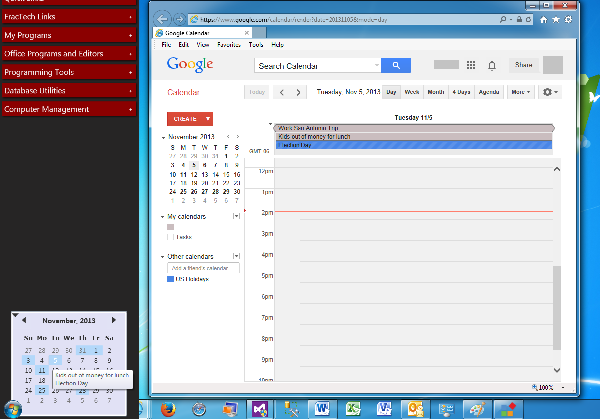Open the File menu
The width and height of the screenshot is (601, 419).
pyautogui.click(x=166, y=45)
